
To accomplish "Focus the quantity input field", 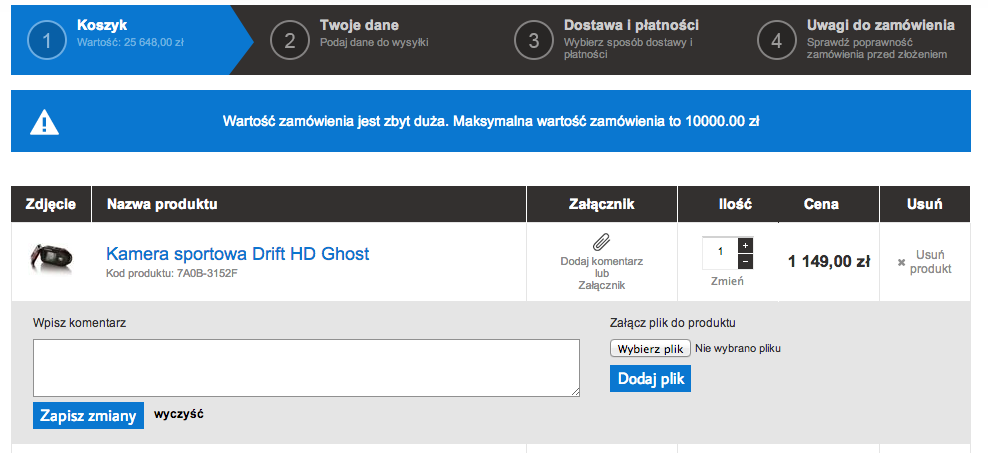I will (x=720, y=253).
